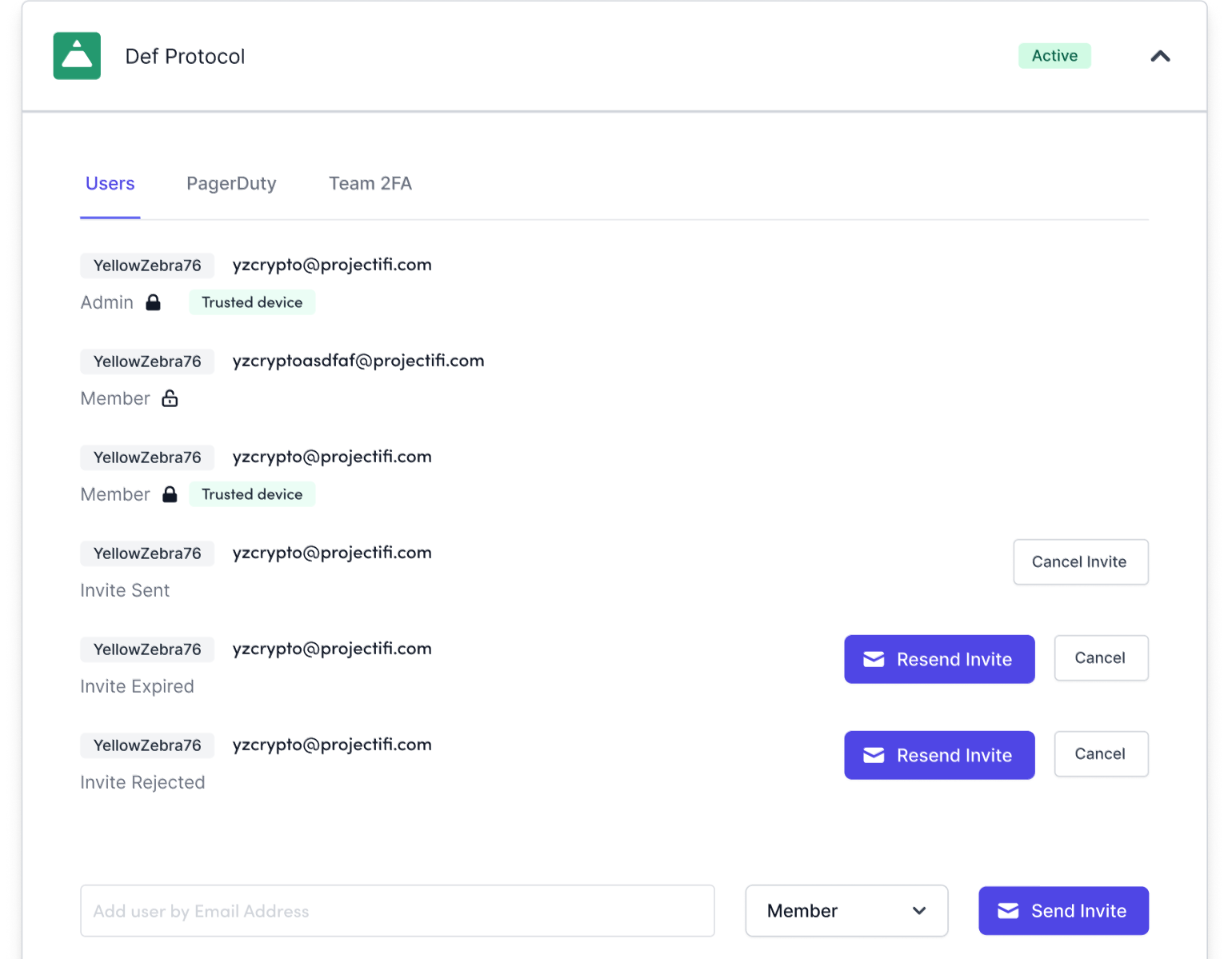Click Cancel Invite for the pending invite
The width and height of the screenshot is (1232, 959).
1080,561
